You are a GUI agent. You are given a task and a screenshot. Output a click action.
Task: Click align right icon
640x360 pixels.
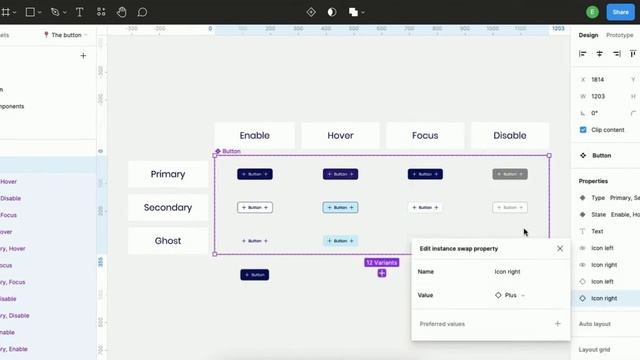pyautogui.click(x=617, y=53)
